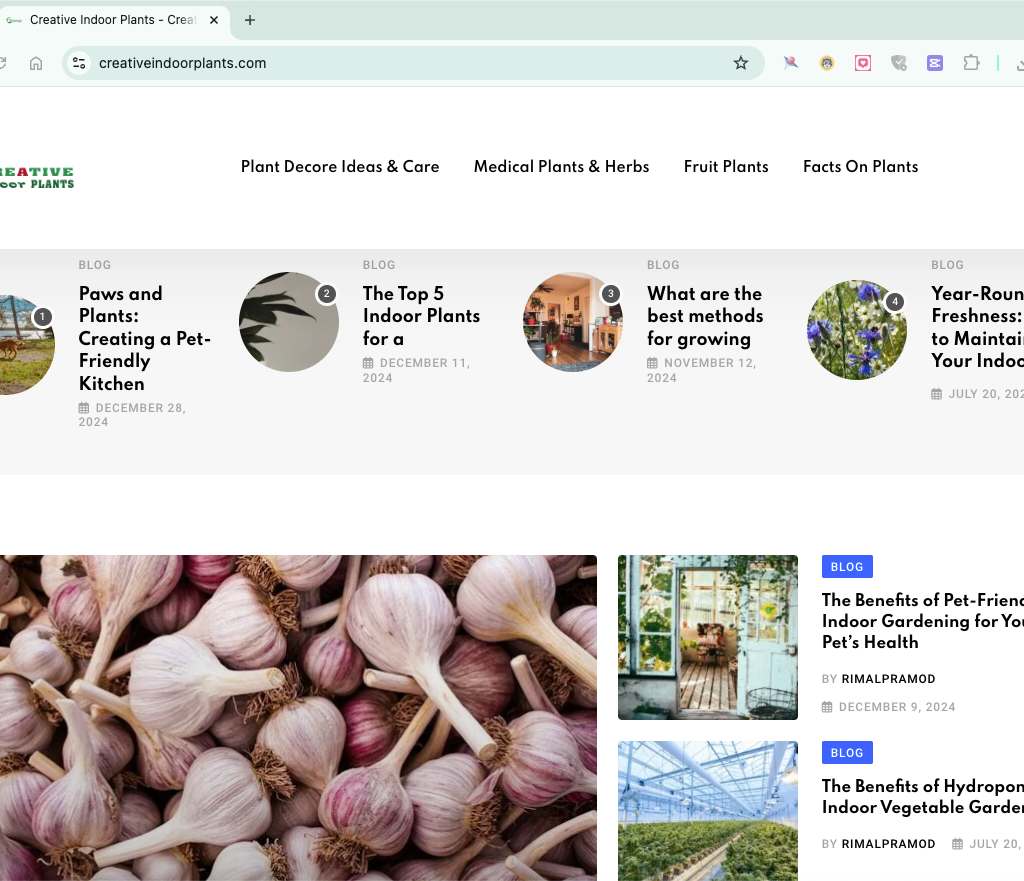Click the home button in browser toolbar
1024x881 pixels.
point(36,63)
